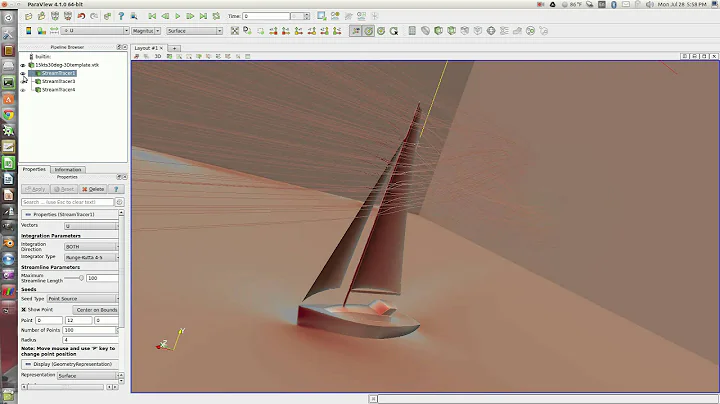Collapse Display (GeometryRepresentation) section

pos(70,364)
